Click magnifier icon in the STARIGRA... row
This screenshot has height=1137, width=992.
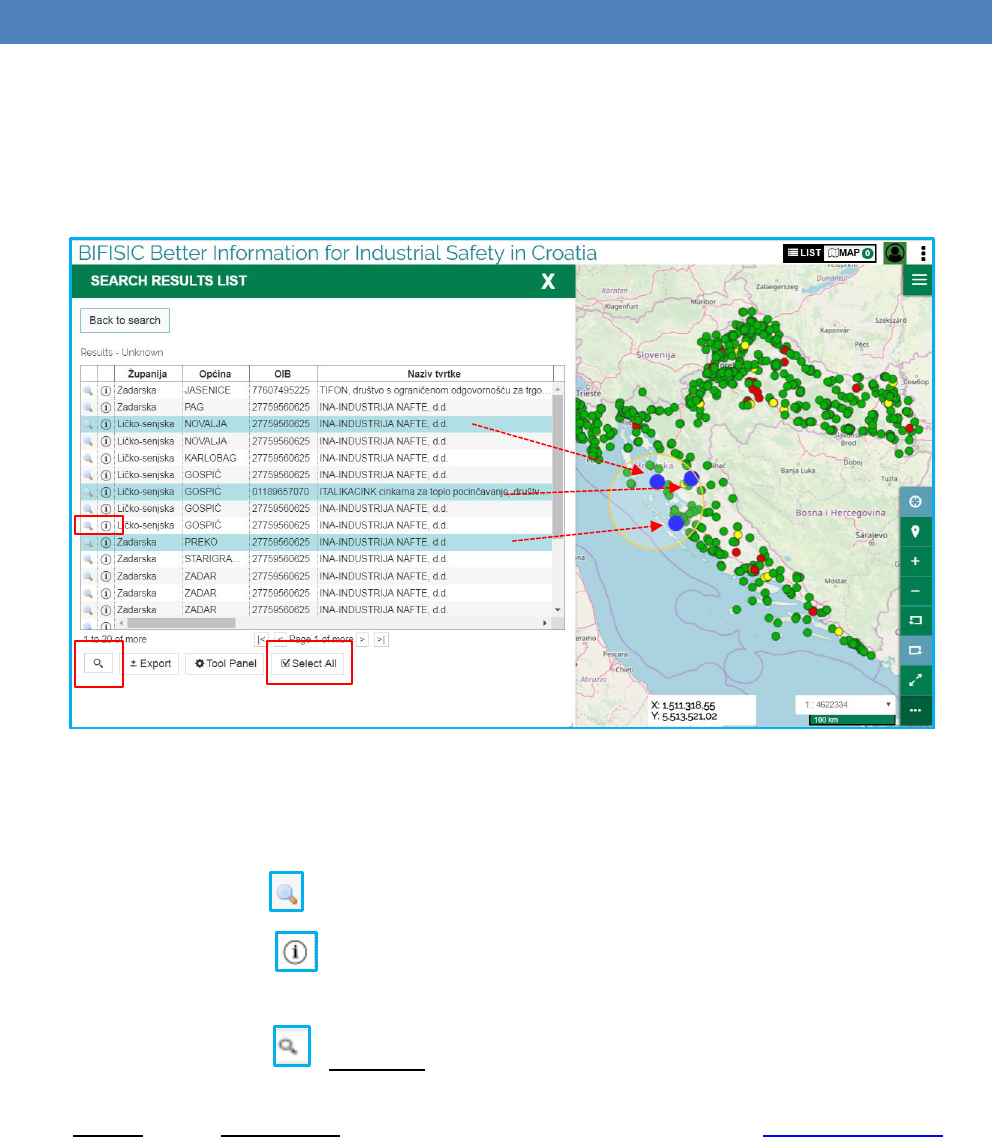click(x=88, y=559)
